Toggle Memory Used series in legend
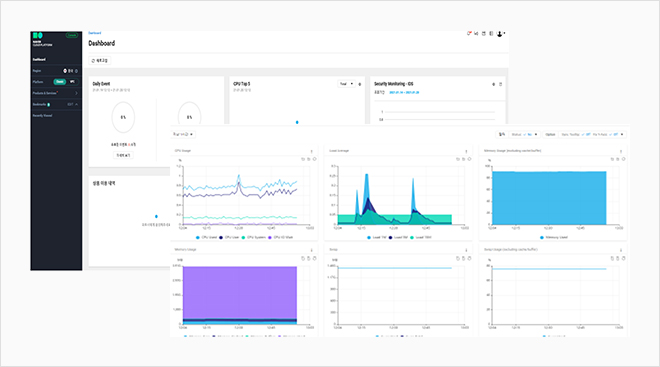Screen dimensions: 660x367 click(x=554, y=237)
